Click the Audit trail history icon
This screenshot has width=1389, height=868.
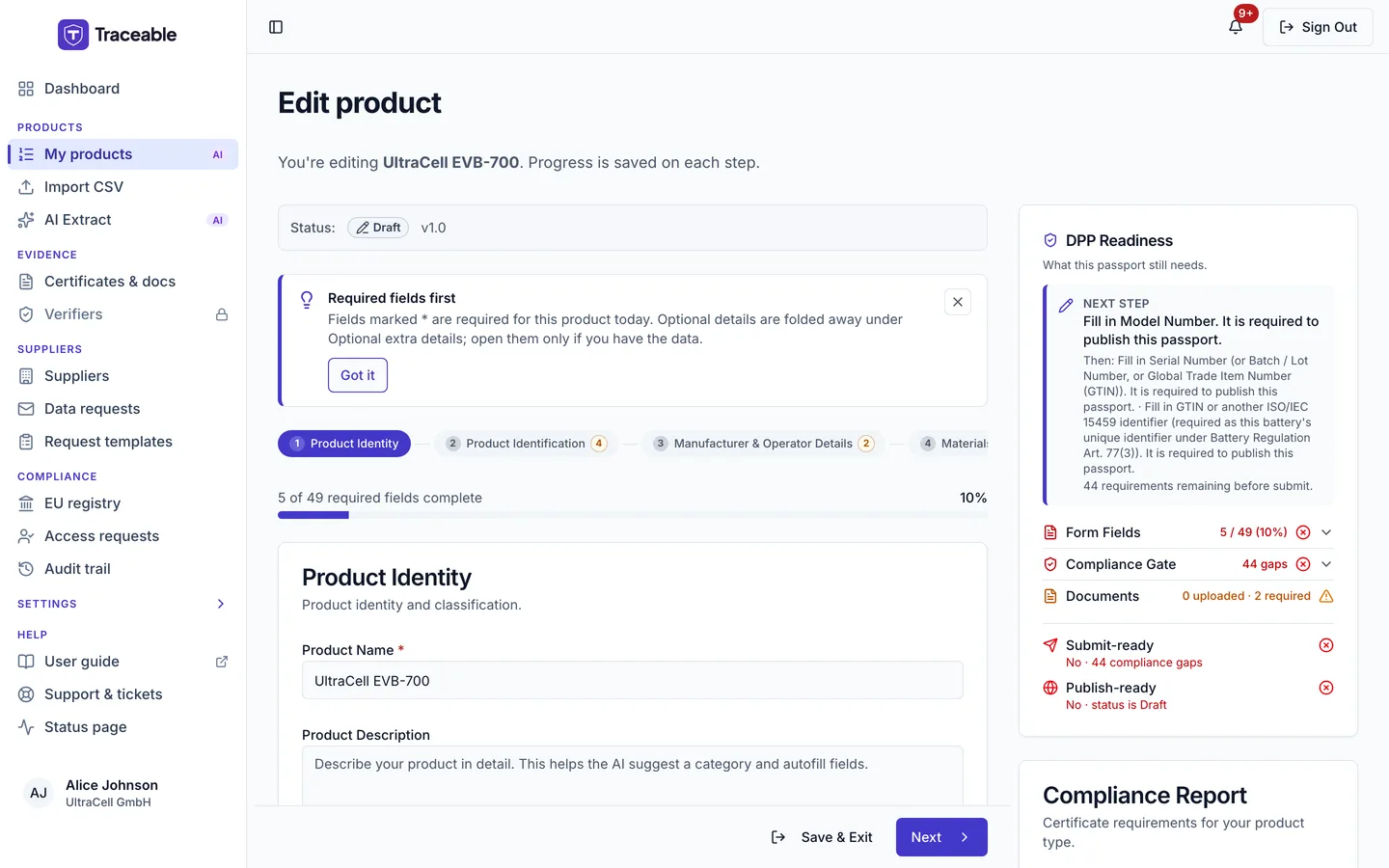tap(26, 569)
